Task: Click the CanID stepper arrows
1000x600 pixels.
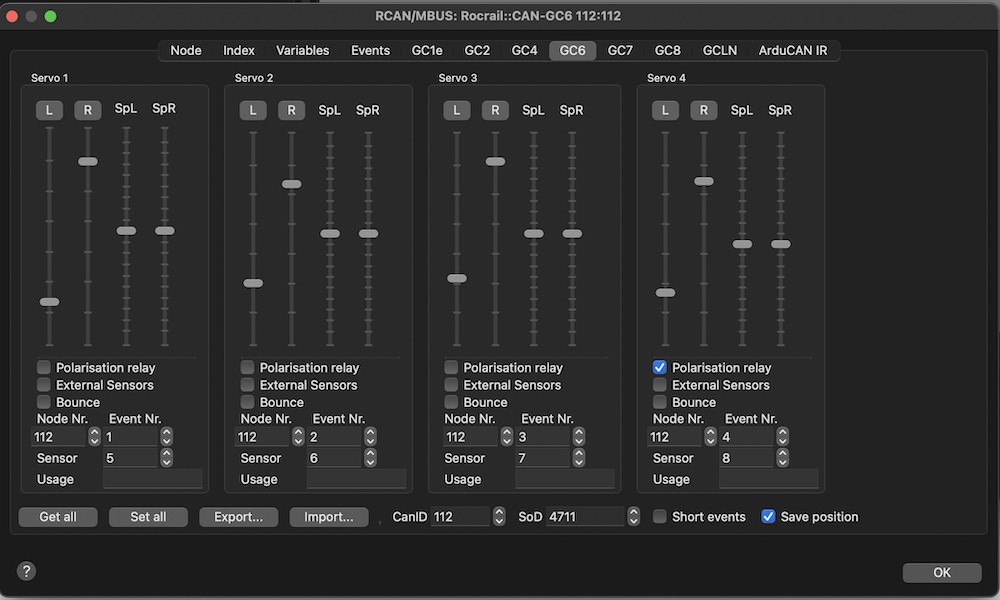Action: coord(499,517)
